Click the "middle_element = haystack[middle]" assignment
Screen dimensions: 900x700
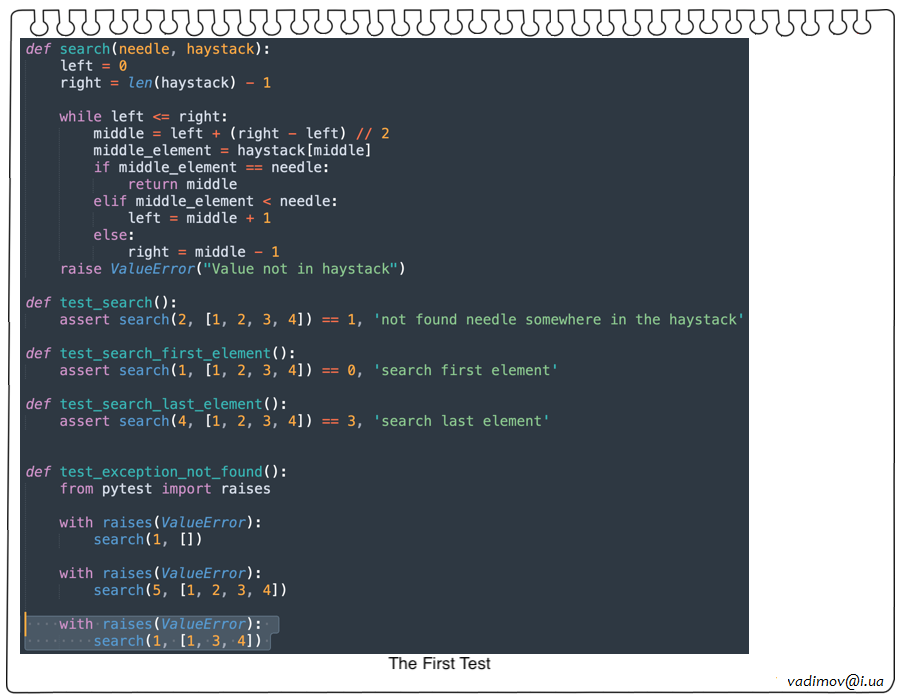[x=232, y=151]
